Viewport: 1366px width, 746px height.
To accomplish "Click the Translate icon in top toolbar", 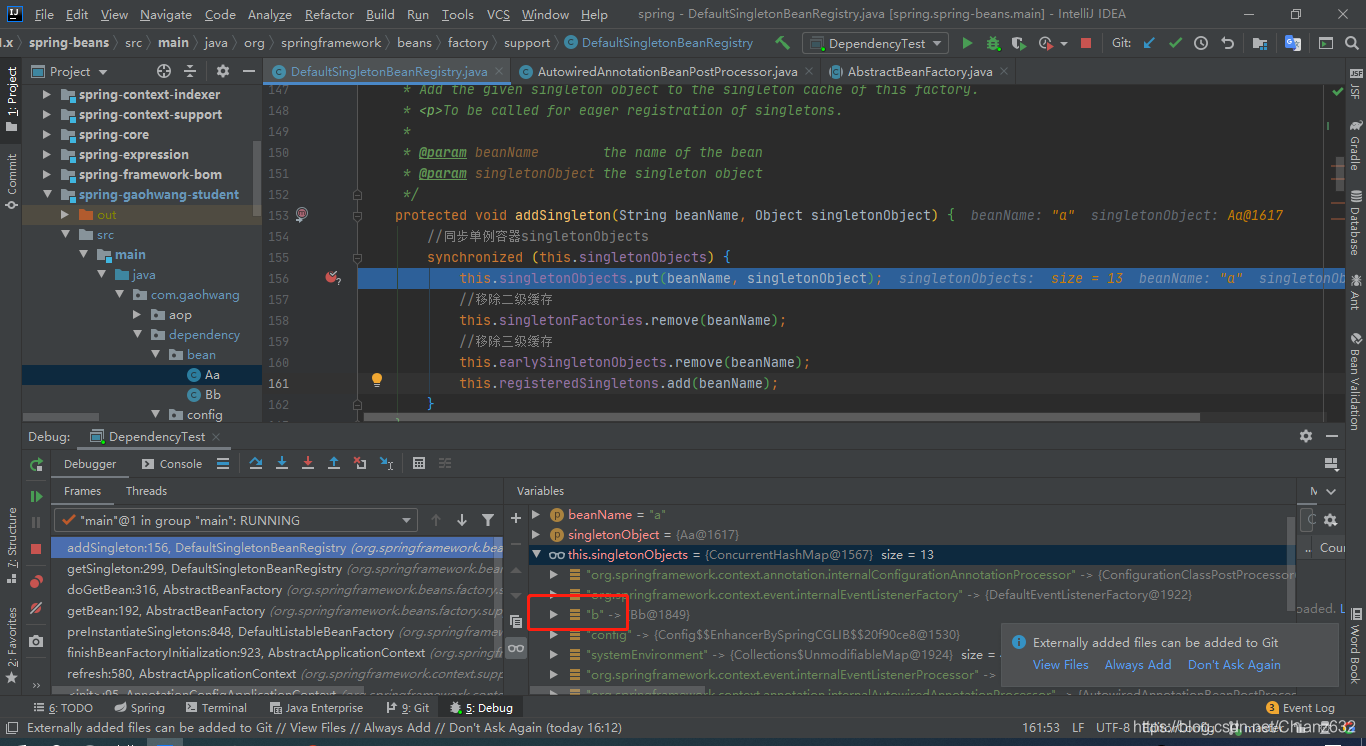I will [1293, 43].
